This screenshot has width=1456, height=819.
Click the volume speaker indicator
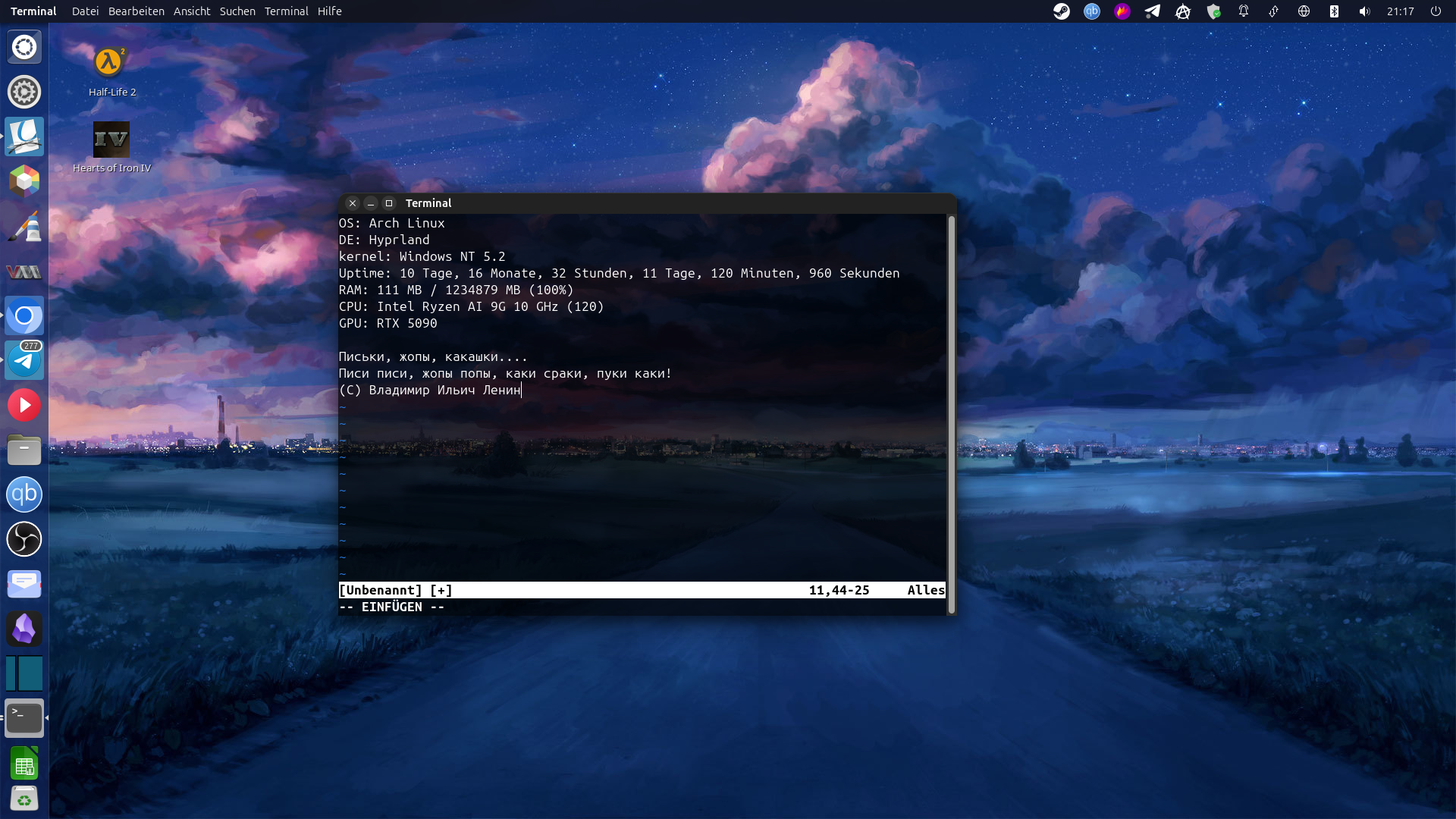click(x=1364, y=11)
